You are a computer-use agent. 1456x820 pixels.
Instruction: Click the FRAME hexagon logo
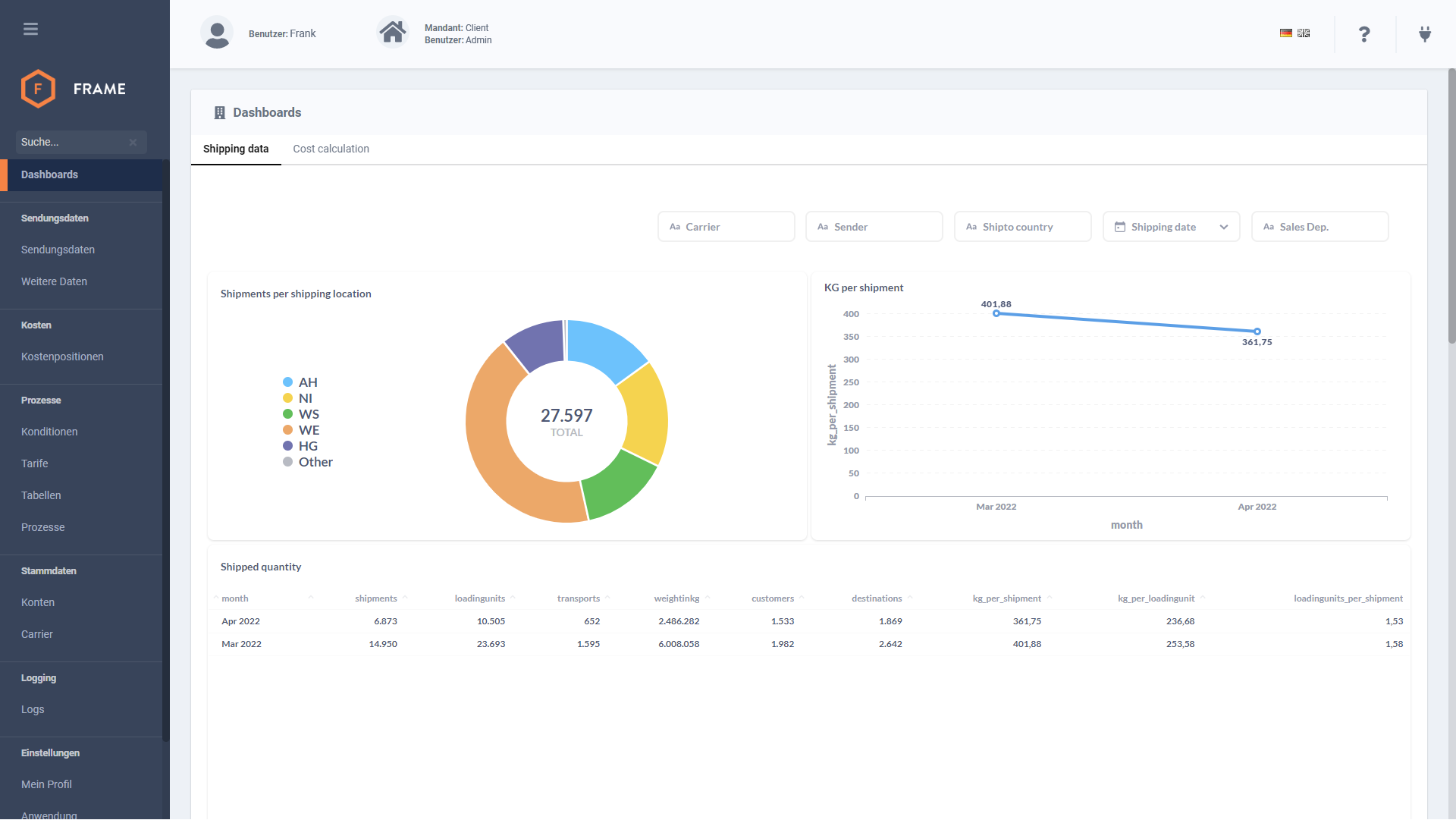[38, 89]
